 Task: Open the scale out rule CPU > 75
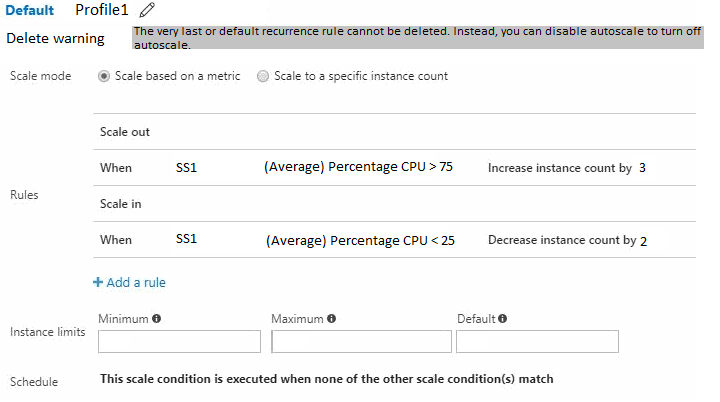[394, 167]
